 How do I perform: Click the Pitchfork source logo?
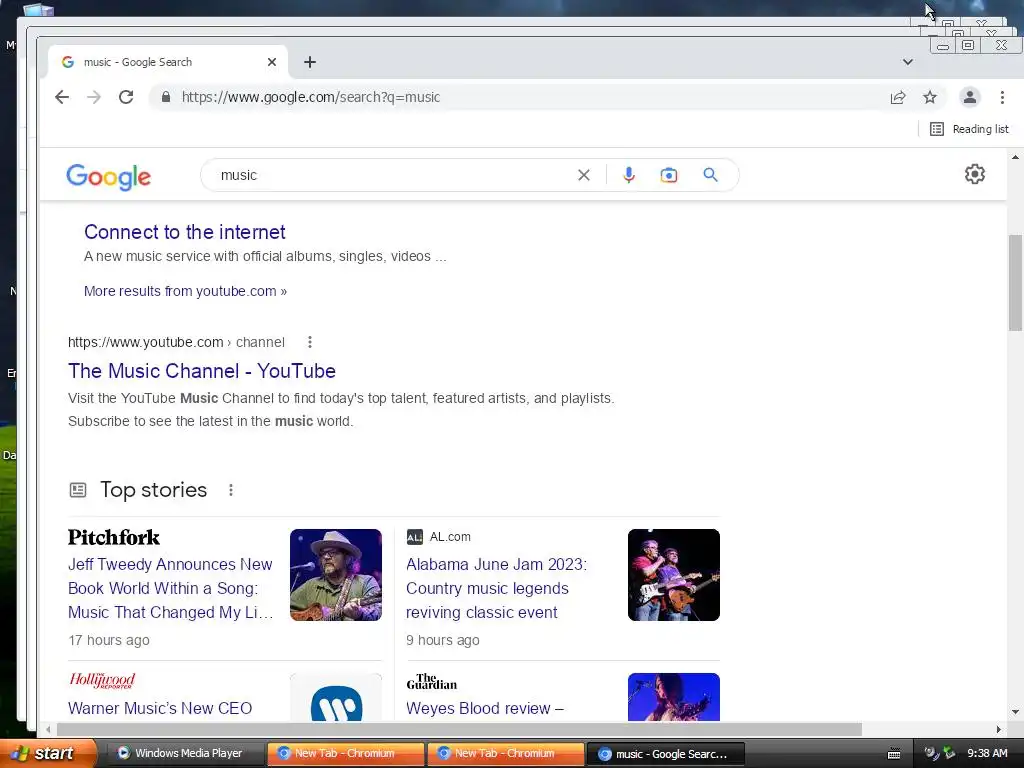pos(114,537)
